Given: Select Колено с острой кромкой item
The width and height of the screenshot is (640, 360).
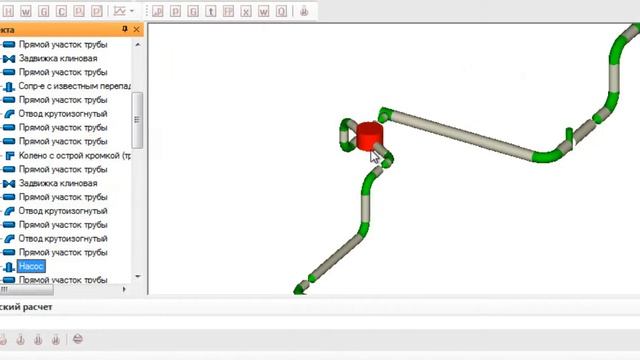Looking at the screenshot, I should pyautogui.click(x=75, y=156).
